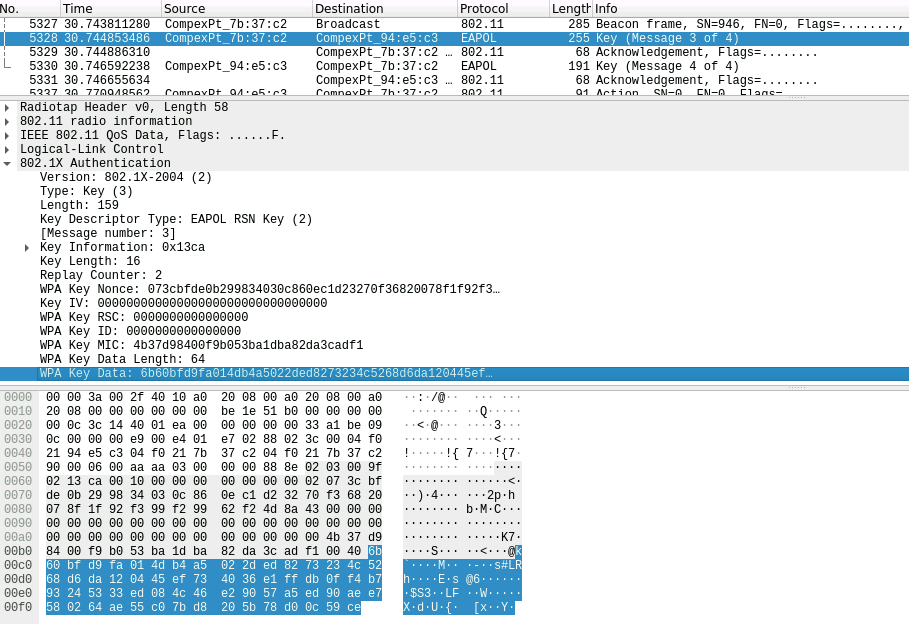Select [Message number: 3] field
This screenshot has height=624, width=909.
(x=108, y=233)
